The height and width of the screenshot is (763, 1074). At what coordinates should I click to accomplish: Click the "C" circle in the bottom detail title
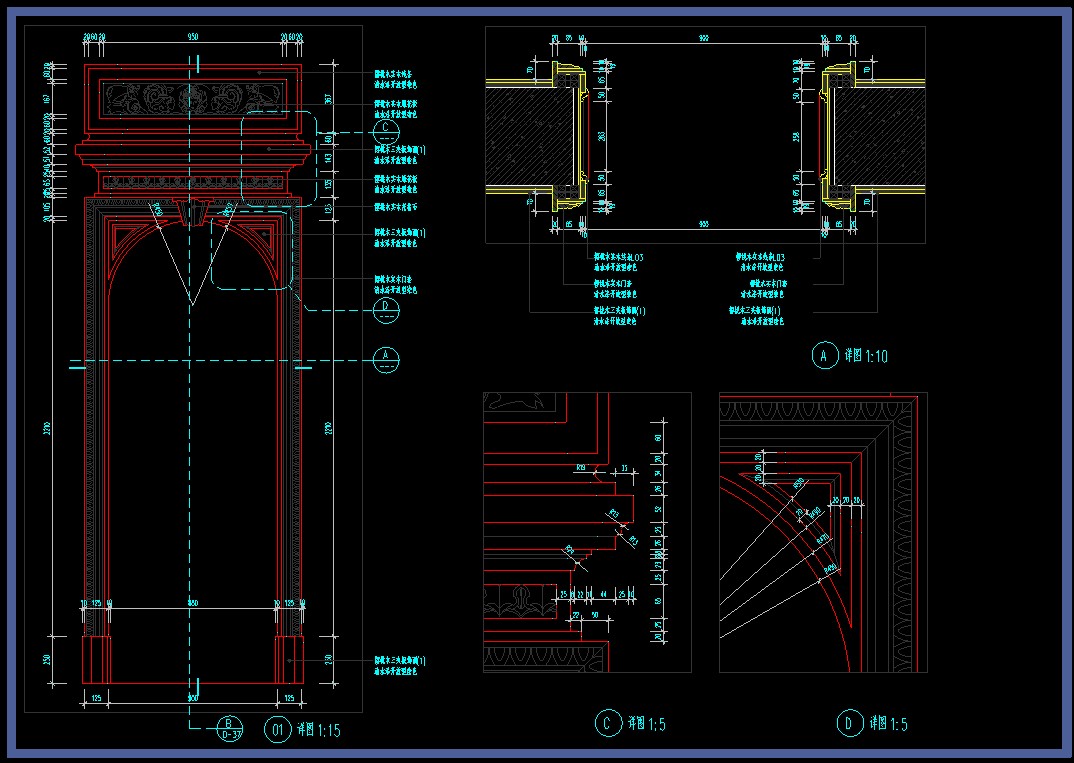(x=608, y=723)
